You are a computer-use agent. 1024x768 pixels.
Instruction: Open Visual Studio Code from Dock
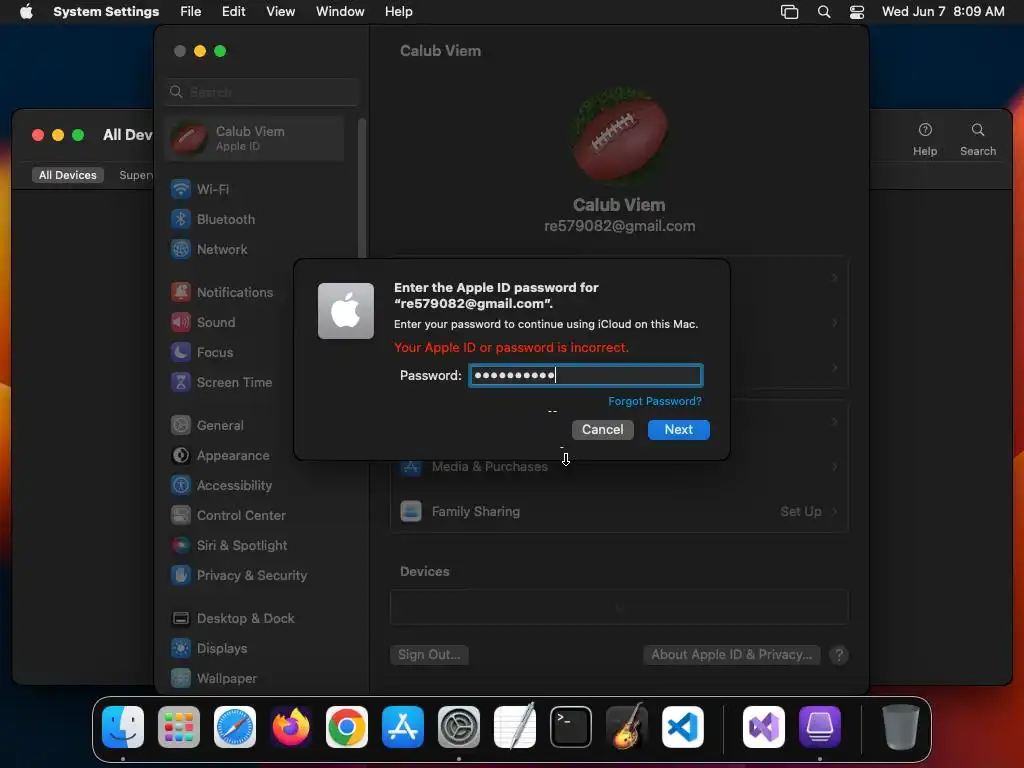pos(683,727)
